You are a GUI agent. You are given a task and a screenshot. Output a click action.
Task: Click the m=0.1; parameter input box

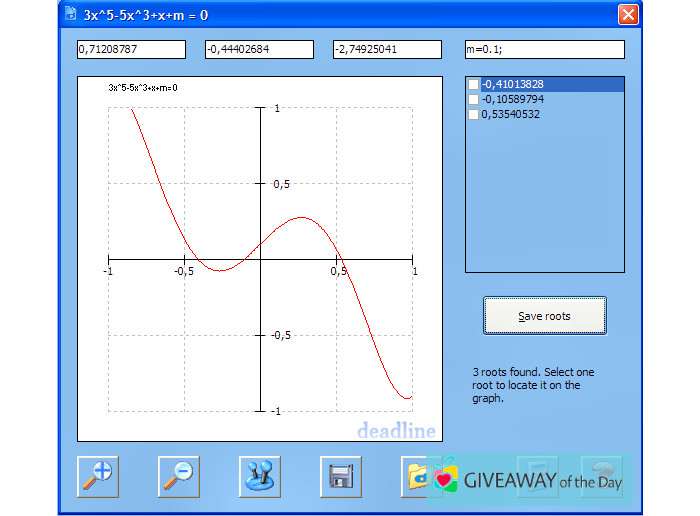544,50
